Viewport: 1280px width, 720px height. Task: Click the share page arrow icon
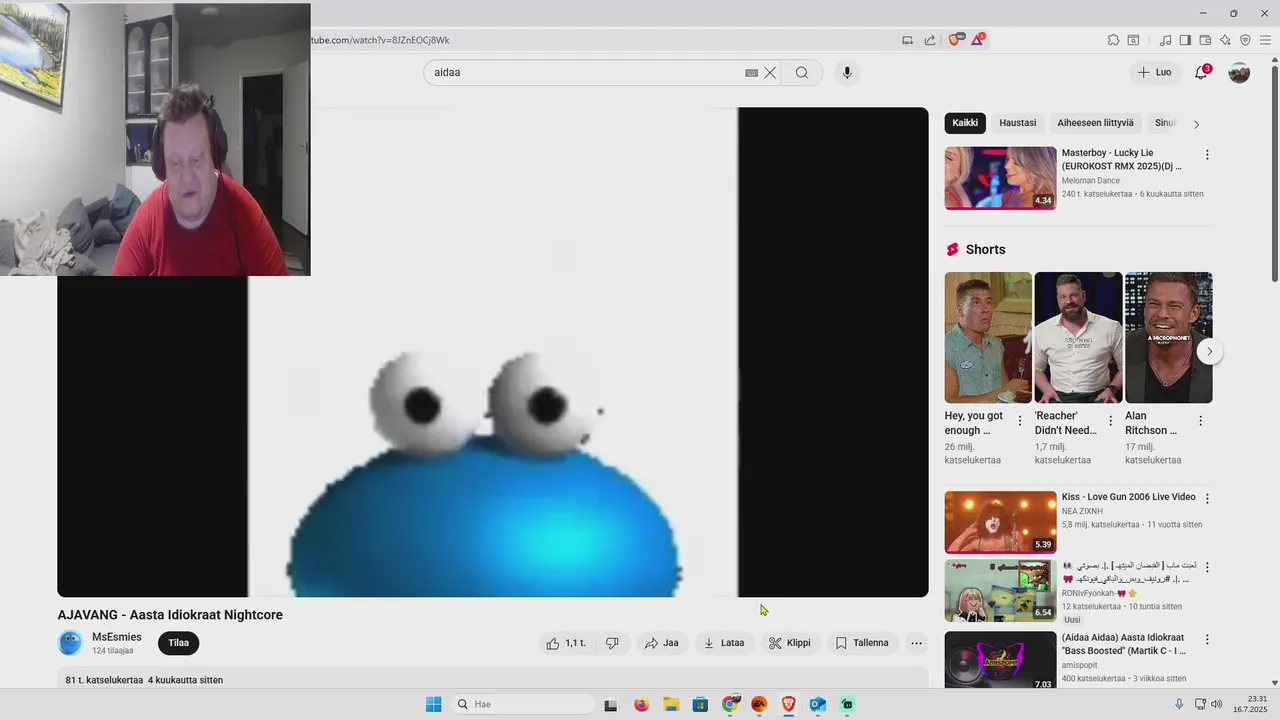tap(930, 40)
